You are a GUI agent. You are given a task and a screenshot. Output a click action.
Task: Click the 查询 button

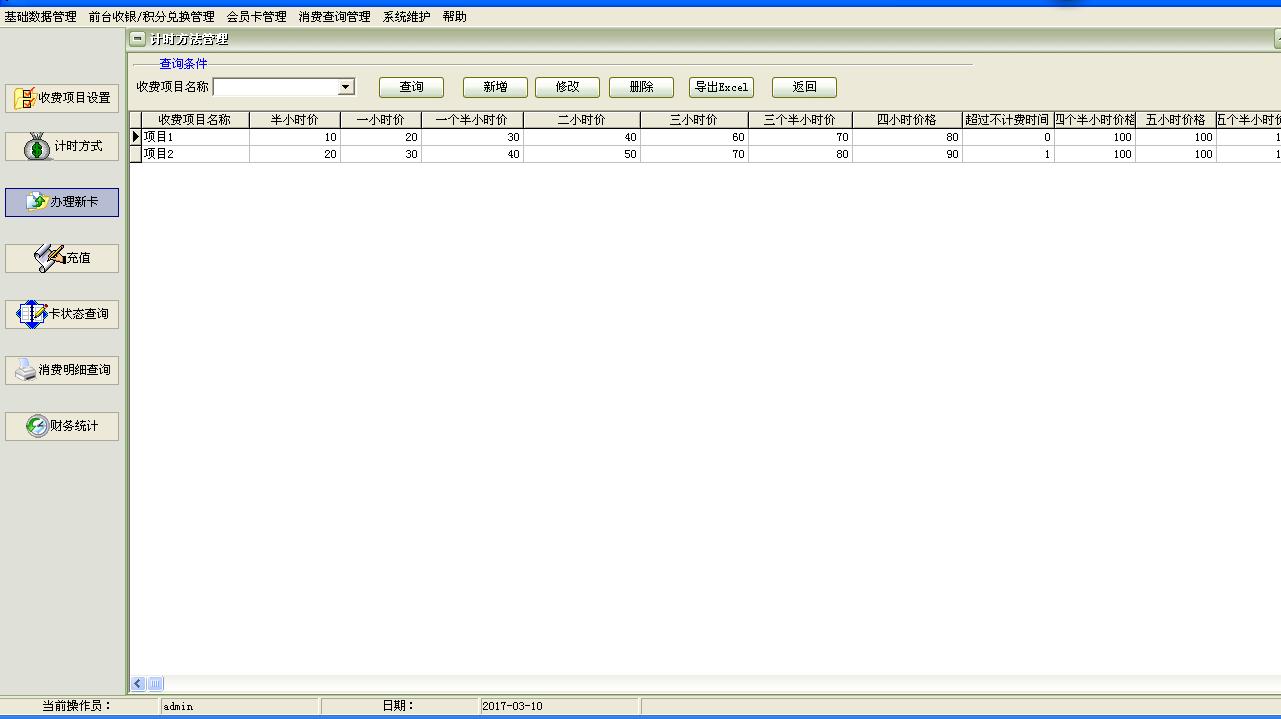click(x=411, y=87)
